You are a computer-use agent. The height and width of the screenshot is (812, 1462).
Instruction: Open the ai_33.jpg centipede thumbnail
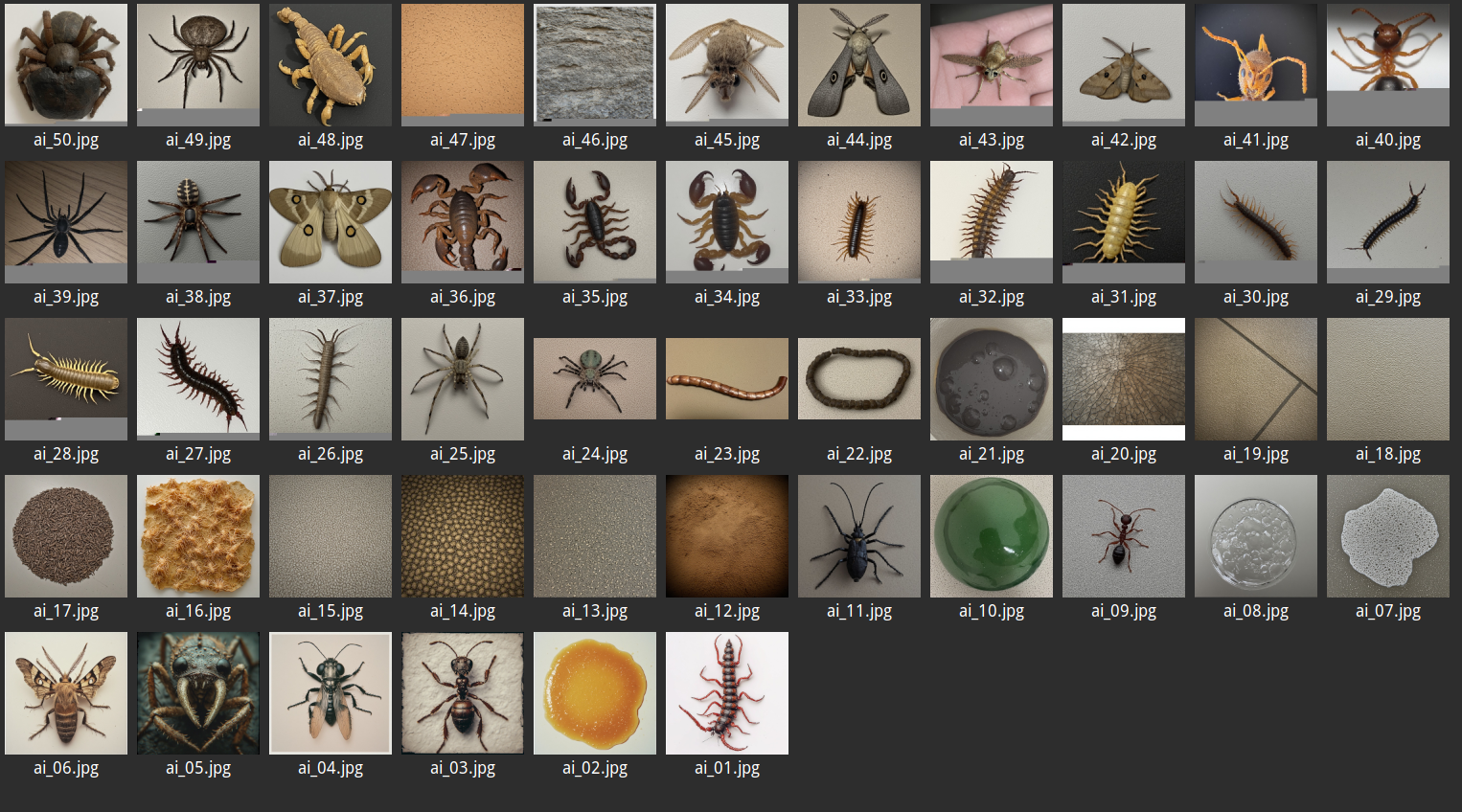(859, 222)
